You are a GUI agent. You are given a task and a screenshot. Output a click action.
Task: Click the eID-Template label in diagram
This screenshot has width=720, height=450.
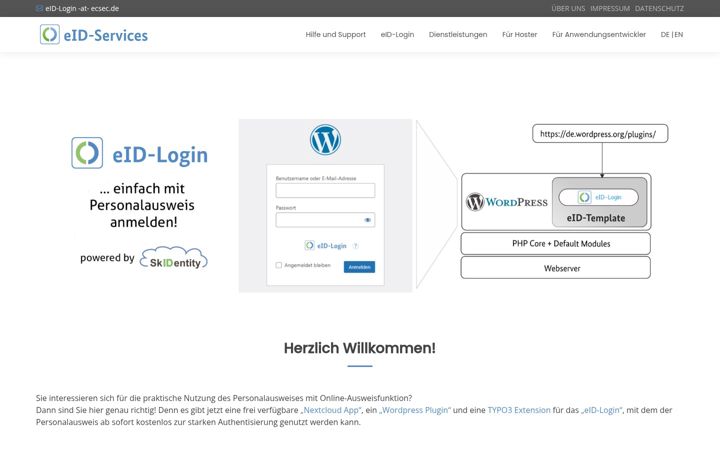pyautogui.click(x=596, y=218)
